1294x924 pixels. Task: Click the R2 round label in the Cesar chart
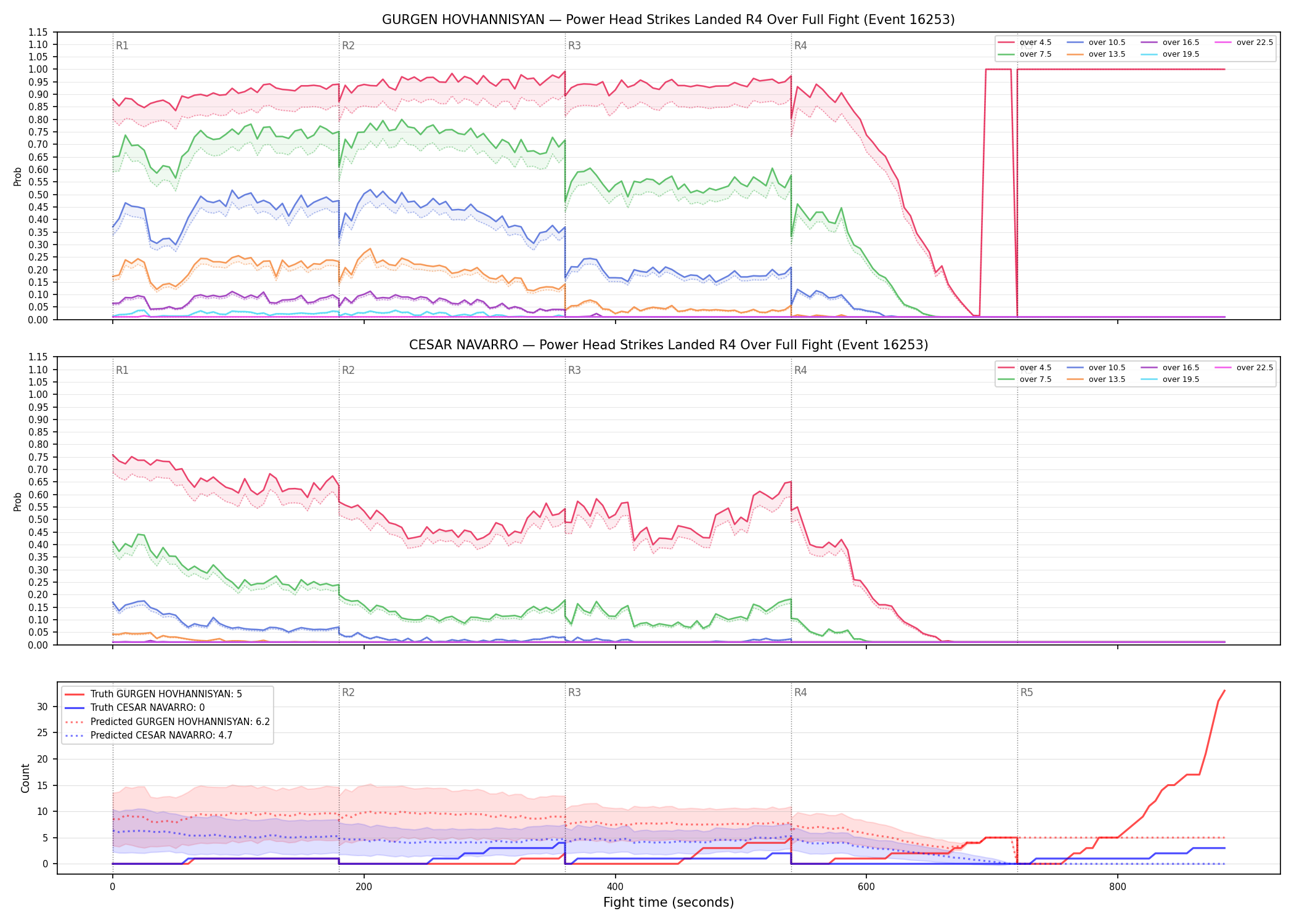coord(348,370)
